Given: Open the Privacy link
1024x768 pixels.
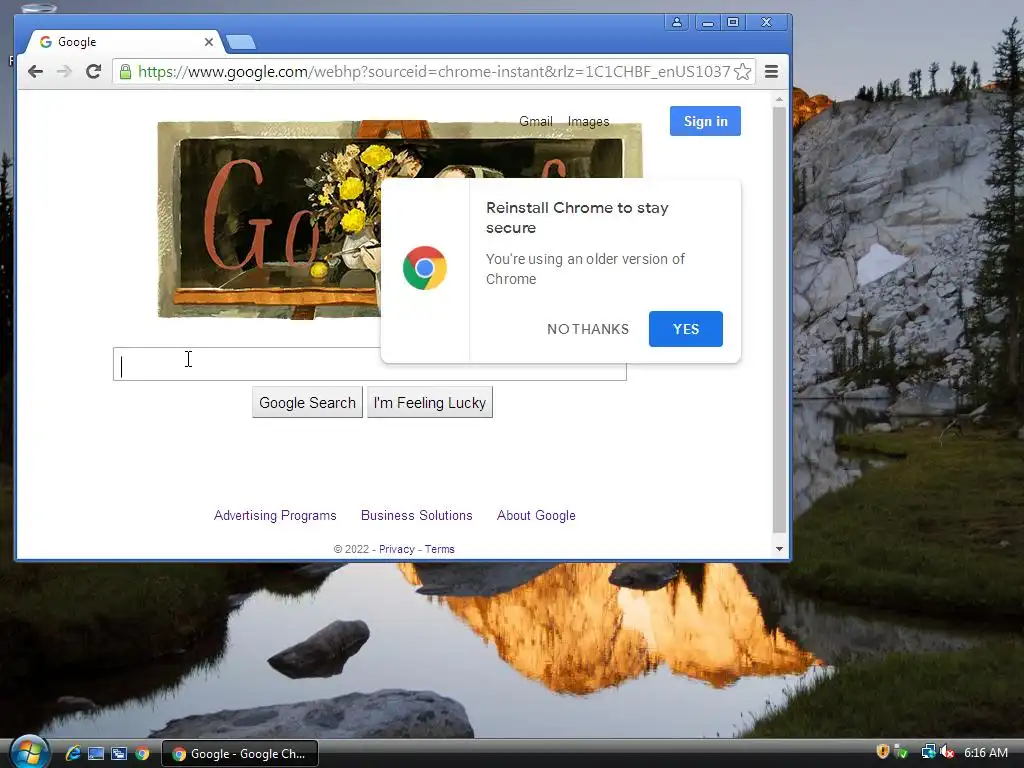Looking at the screenshot, I should (x=396, y=549).
